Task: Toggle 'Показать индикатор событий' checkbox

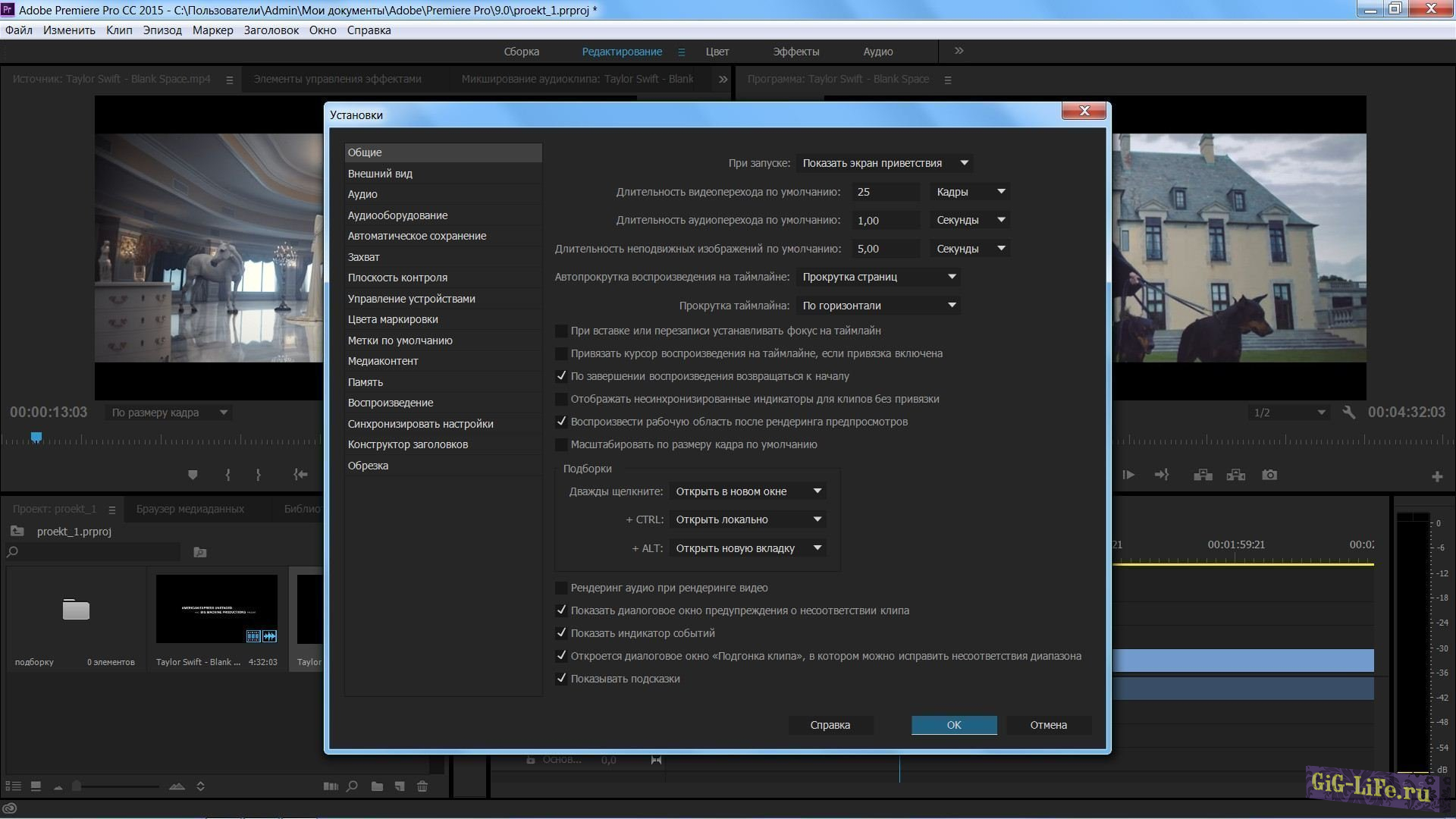Action: (561, 633)
